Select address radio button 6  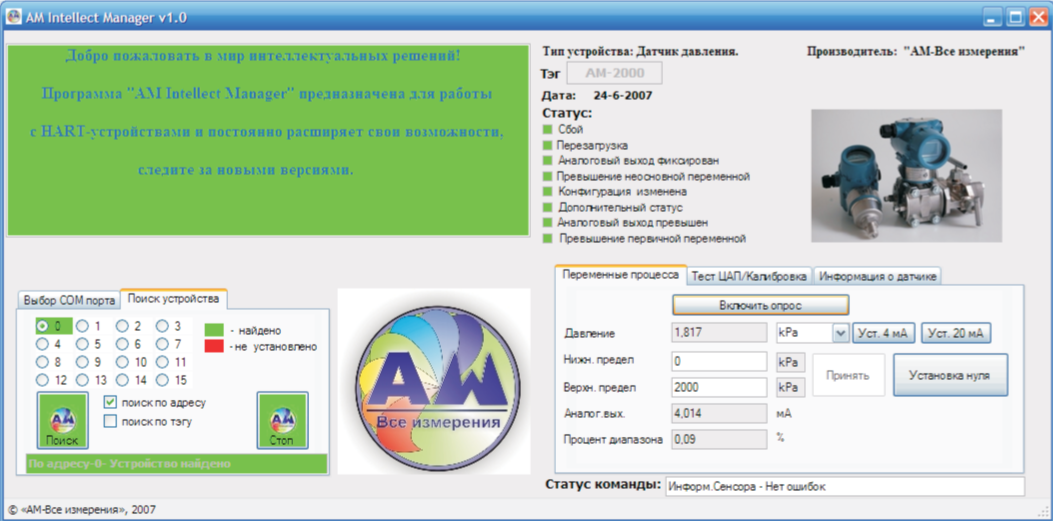122,344
